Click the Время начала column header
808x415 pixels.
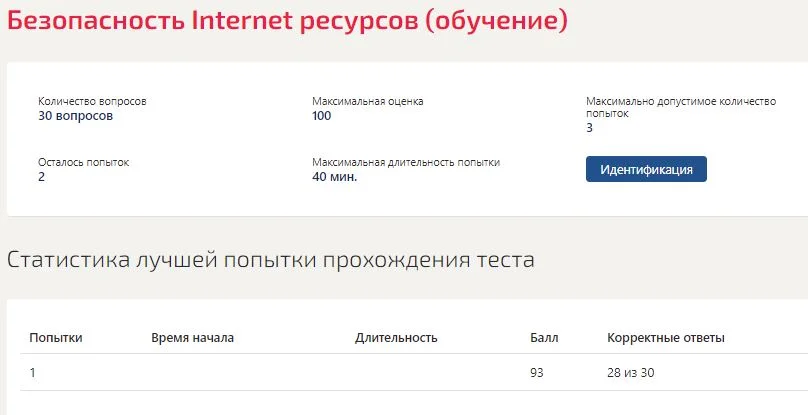(193, 338)
